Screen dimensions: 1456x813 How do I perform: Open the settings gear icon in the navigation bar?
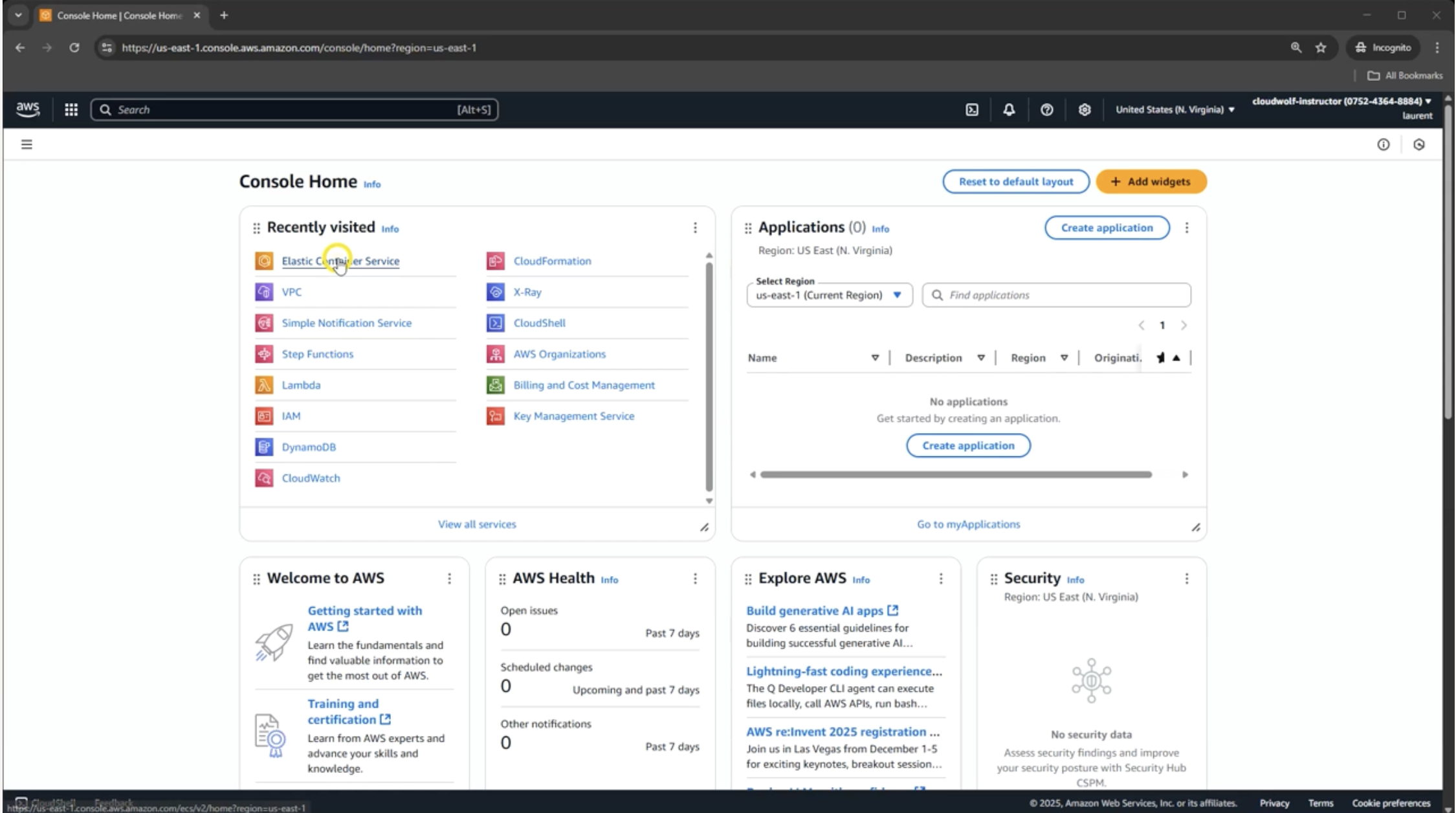[x=1085, y=109]
